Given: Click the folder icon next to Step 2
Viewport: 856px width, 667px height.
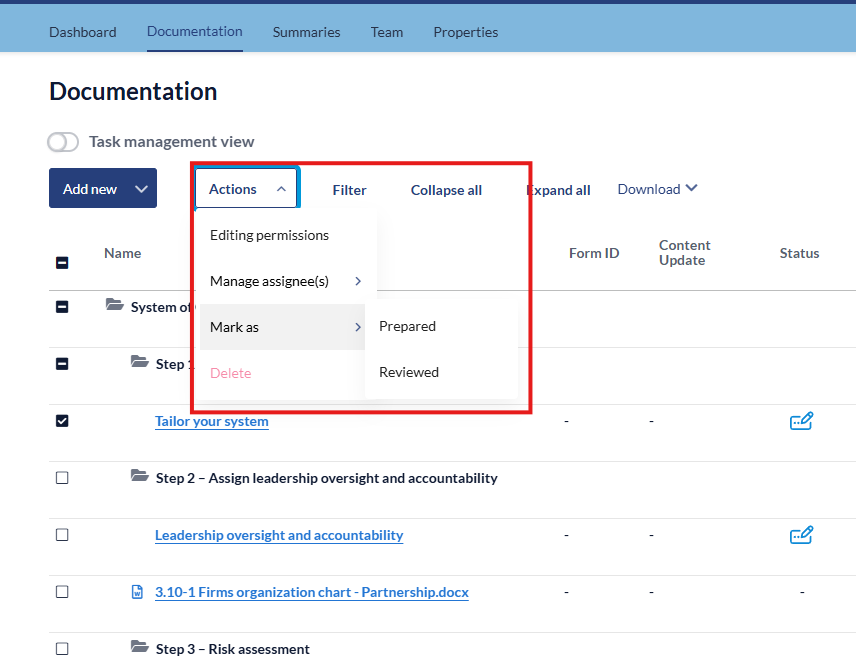Looking at the screenshot, I should tap(140, 477).
